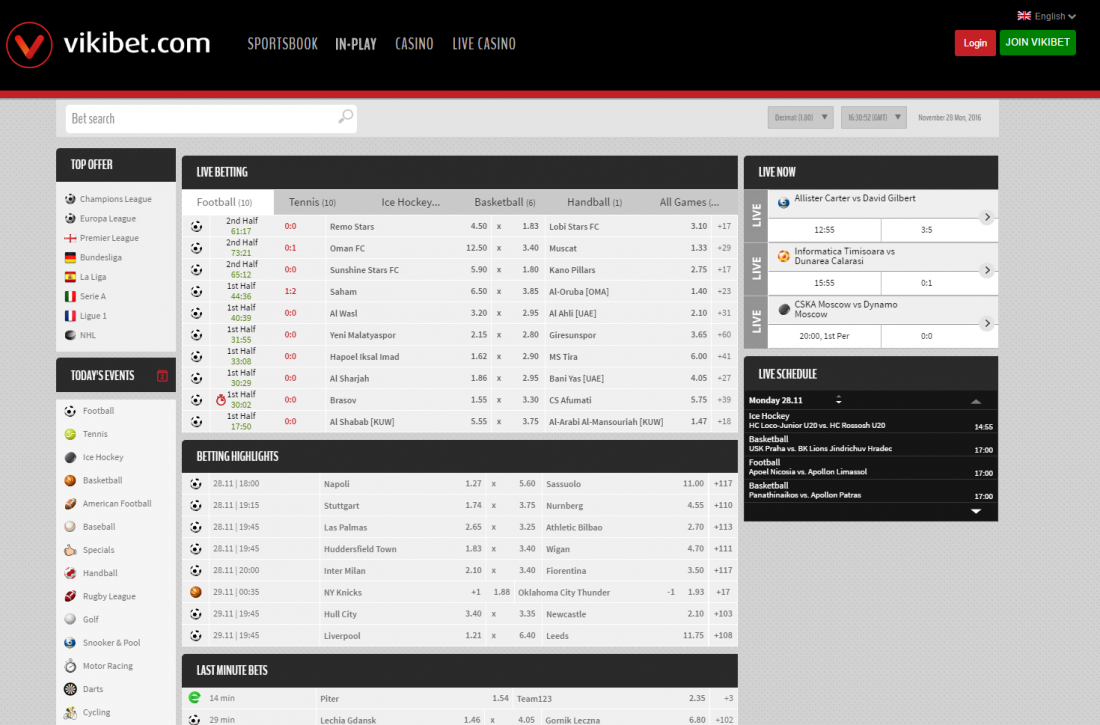Open the Europa League link
The height and width of the screenshot is (725, 1100).
point(107,218)
